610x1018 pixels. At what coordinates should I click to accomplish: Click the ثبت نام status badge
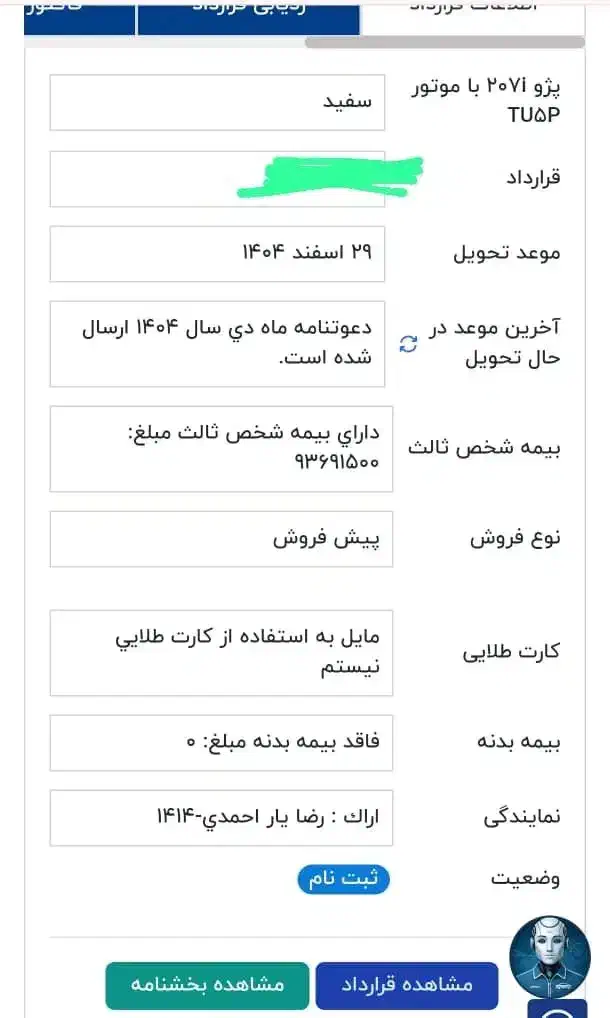(343, 880)
